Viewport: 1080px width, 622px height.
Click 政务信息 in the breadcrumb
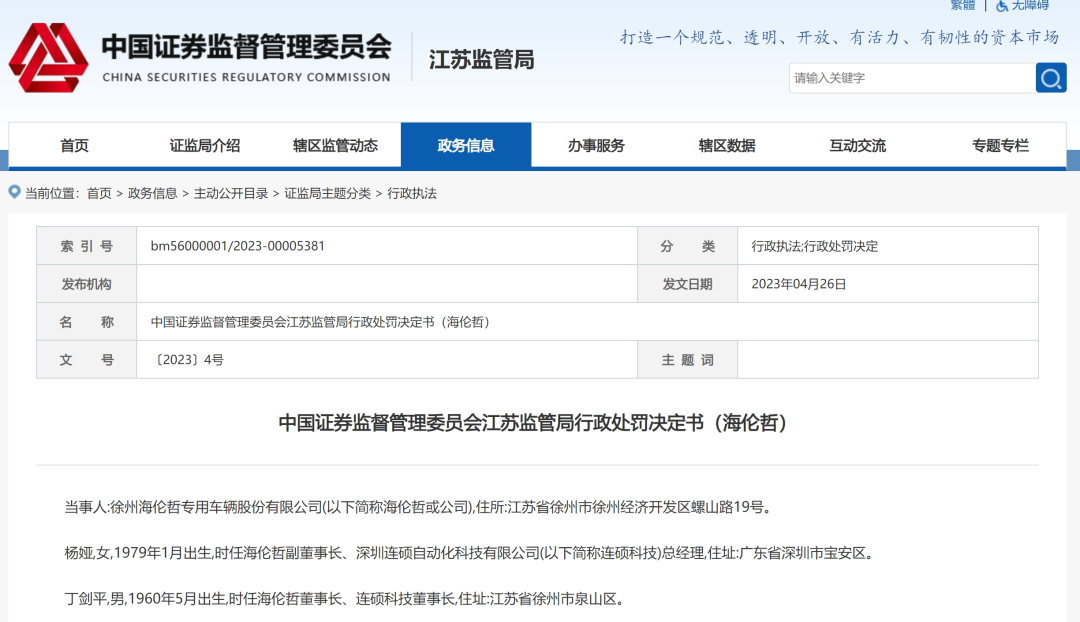pos(152,194)
